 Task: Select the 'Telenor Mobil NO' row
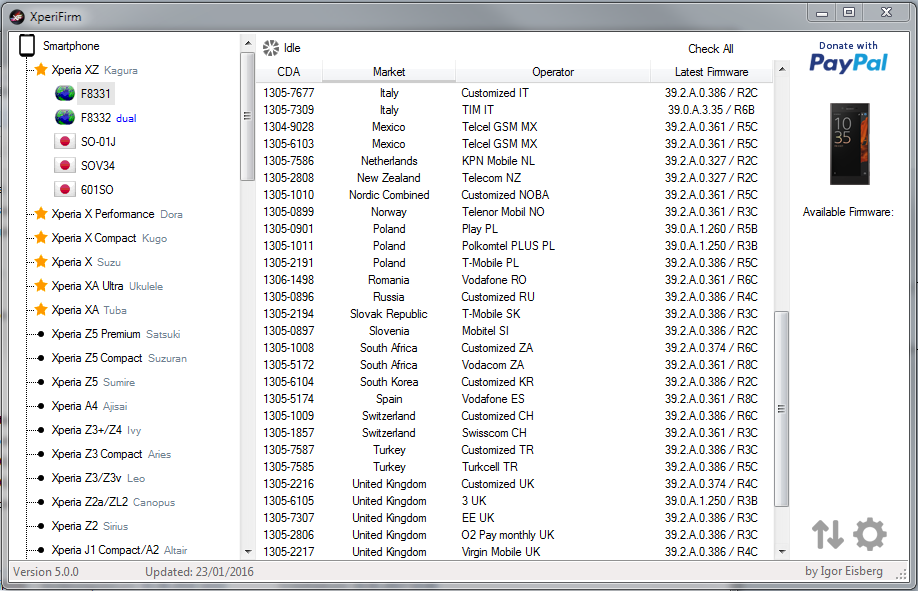(515, 211)
